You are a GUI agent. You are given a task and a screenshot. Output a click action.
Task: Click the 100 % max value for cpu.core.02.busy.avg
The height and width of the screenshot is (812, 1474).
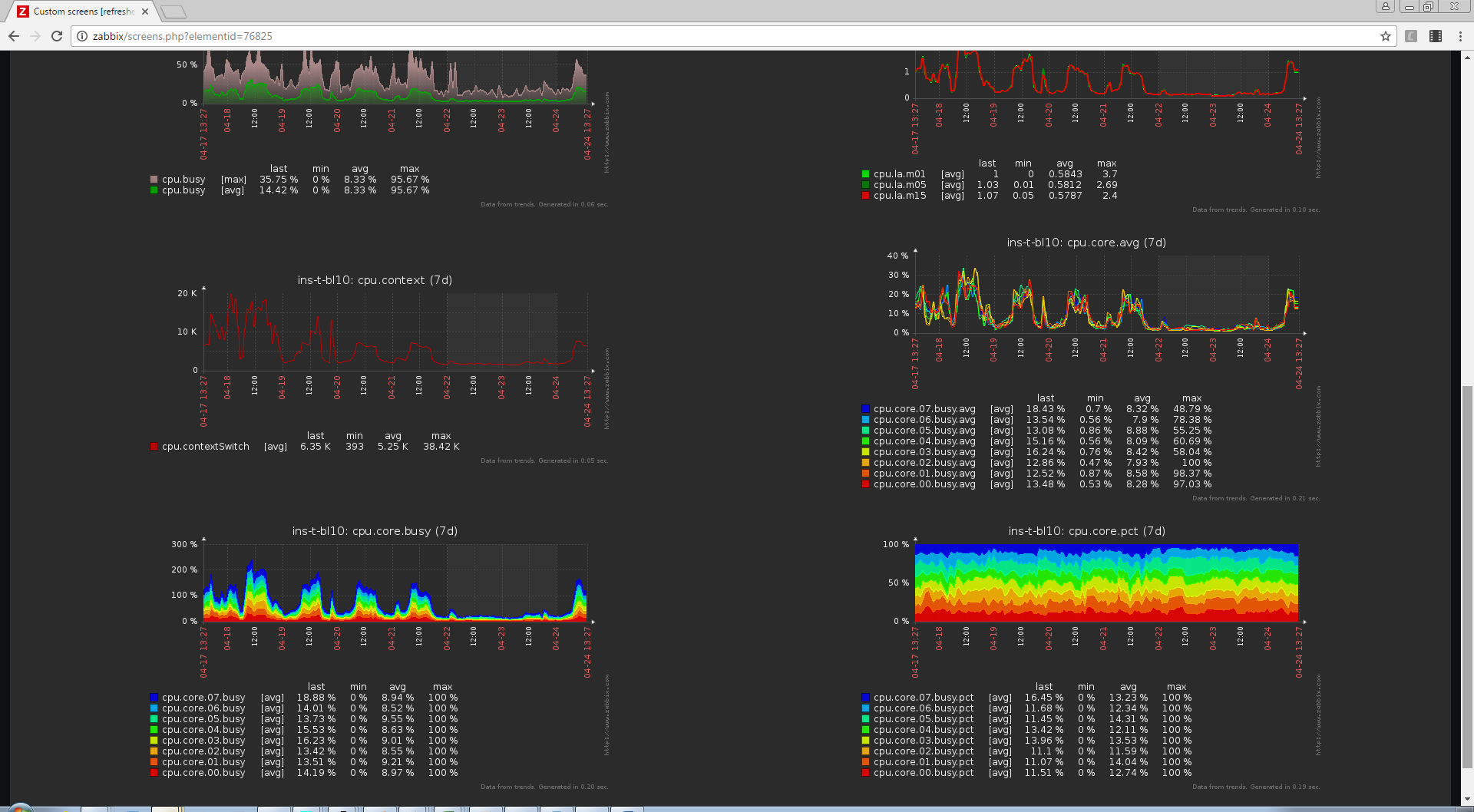[x=1197, y=463]
